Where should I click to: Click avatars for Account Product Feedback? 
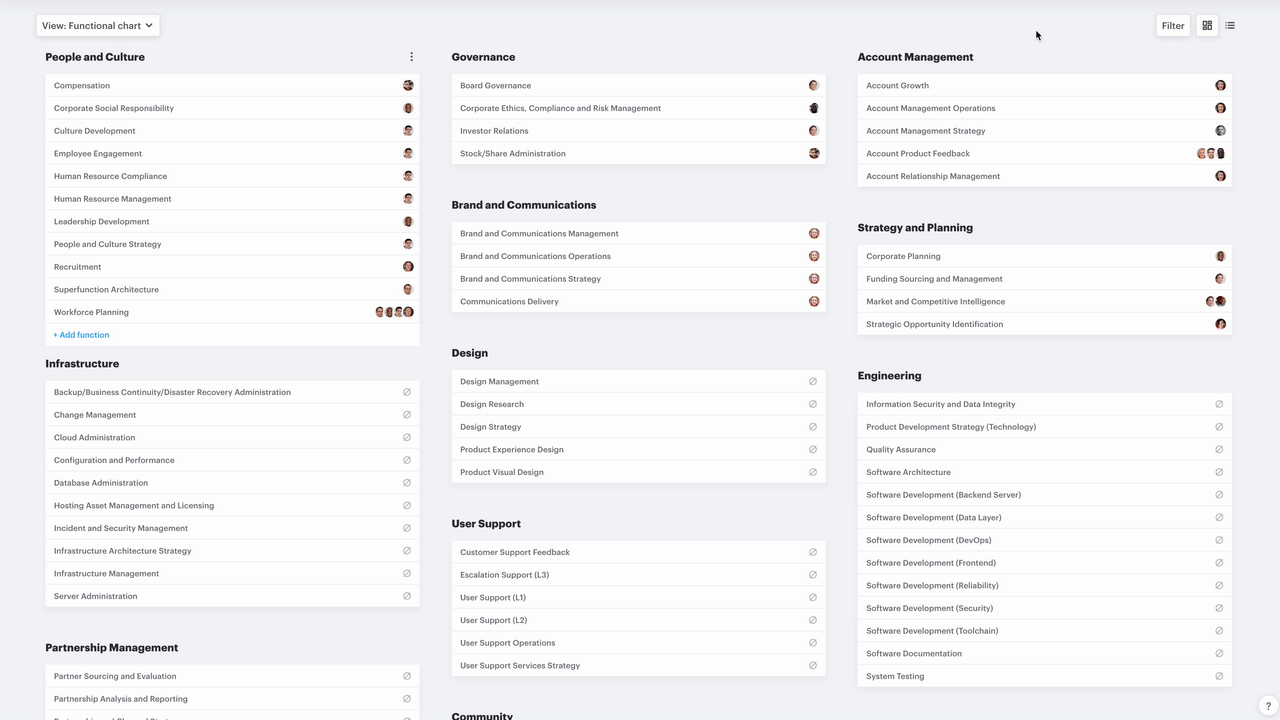1210,154
